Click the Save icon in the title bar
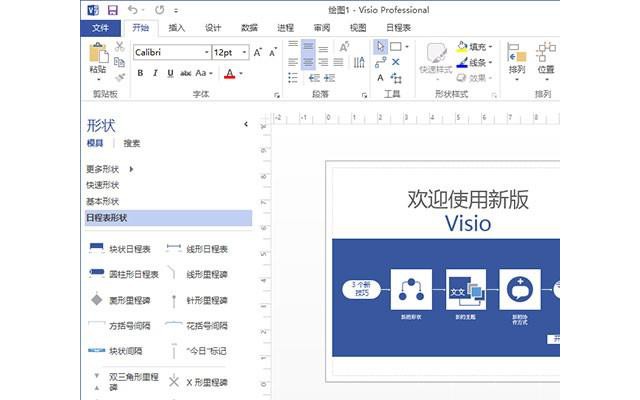The height and width of the screenshot is (400, 640). (x=112, y=10)
